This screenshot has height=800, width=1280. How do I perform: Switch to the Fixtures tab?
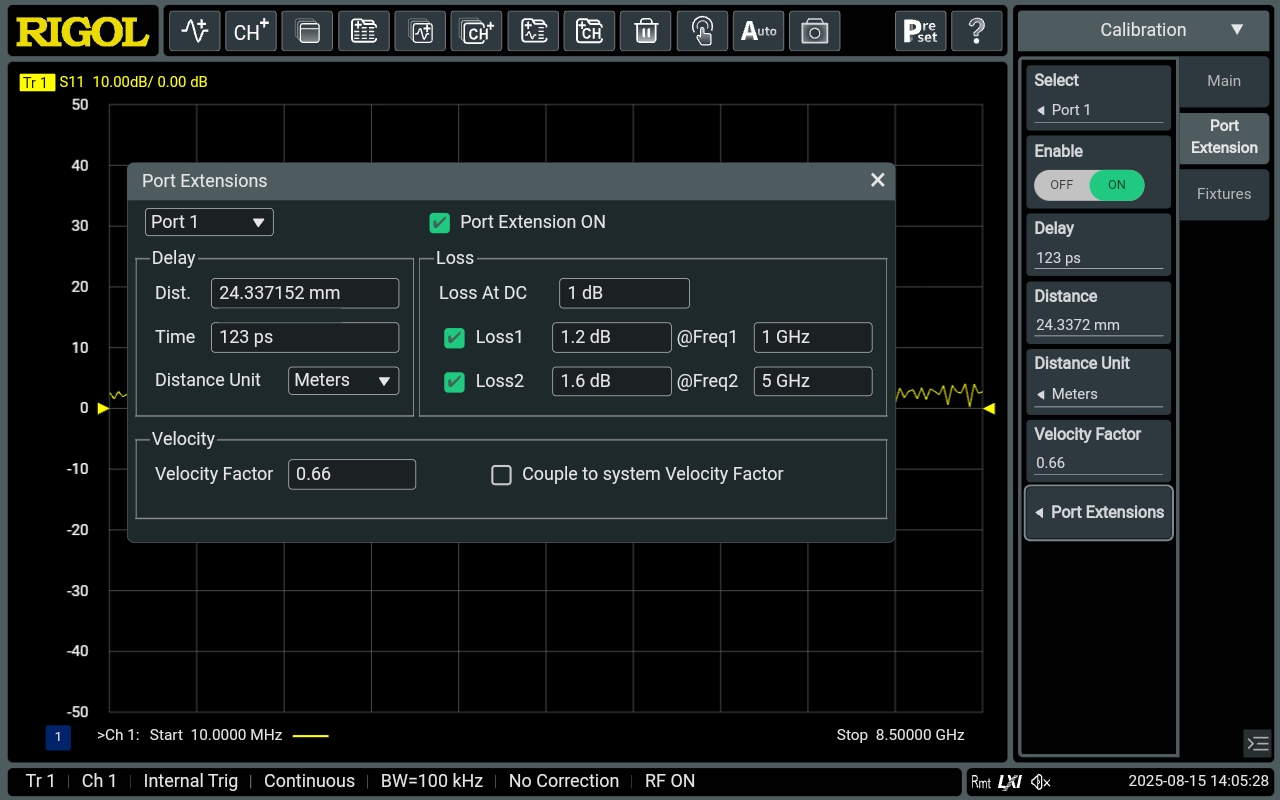coord(1224,194)
